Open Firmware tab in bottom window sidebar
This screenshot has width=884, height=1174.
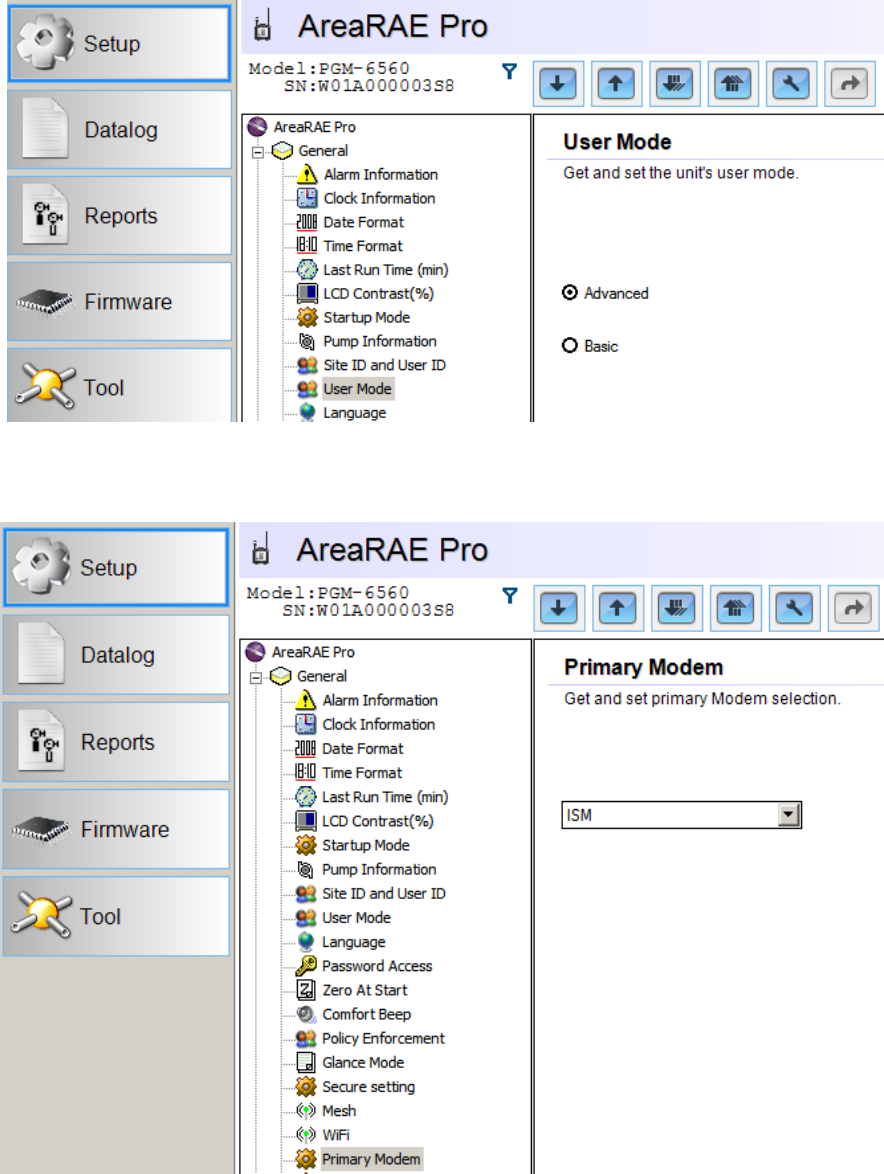(116, 830)
